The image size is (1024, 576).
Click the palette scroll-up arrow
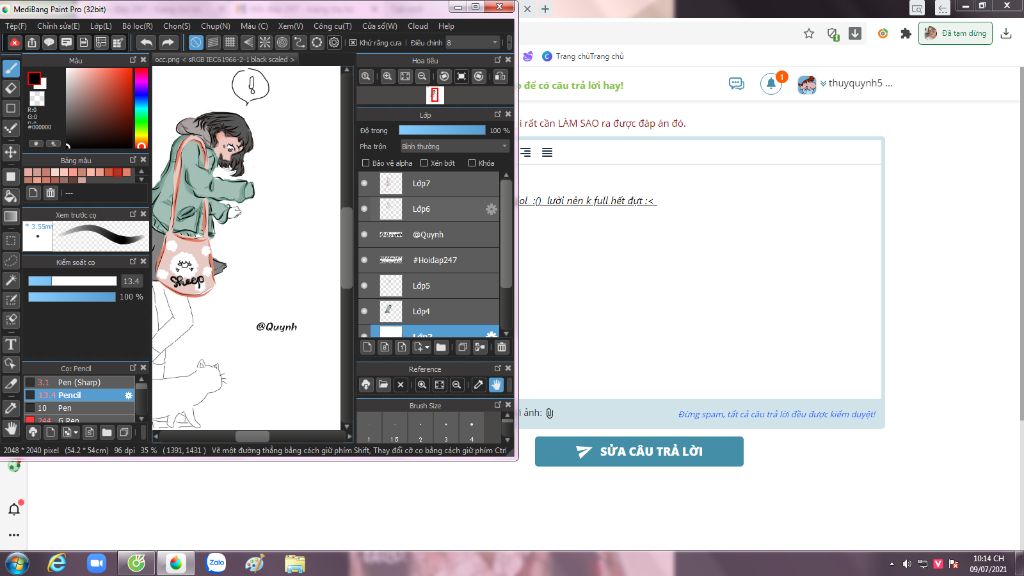pyautogui.click(x=142, y=172)
